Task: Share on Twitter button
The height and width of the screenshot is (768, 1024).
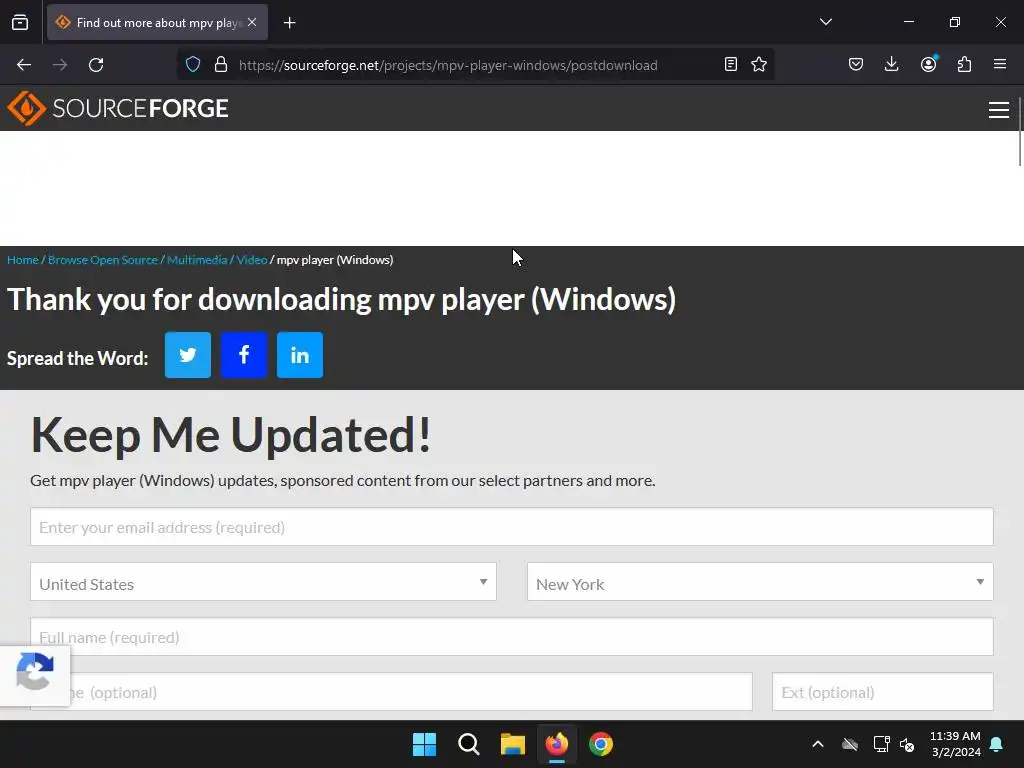Action: [x=188, y=355]
